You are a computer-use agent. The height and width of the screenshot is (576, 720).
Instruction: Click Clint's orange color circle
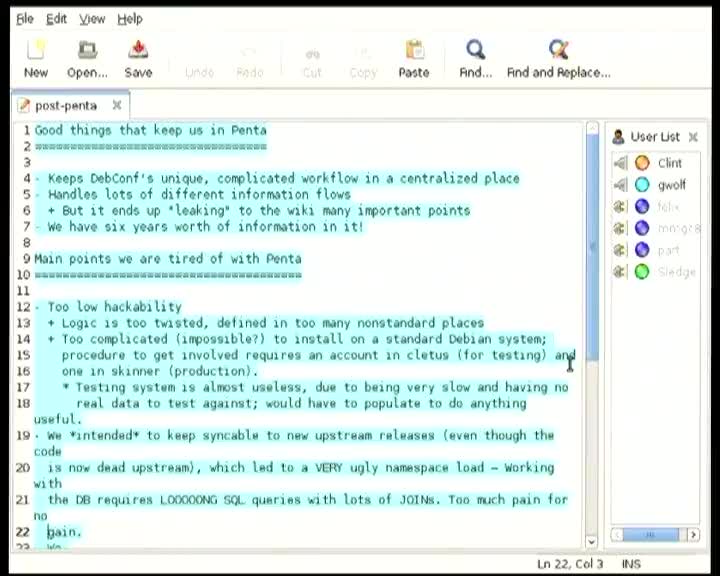click(x=642, y=163)
